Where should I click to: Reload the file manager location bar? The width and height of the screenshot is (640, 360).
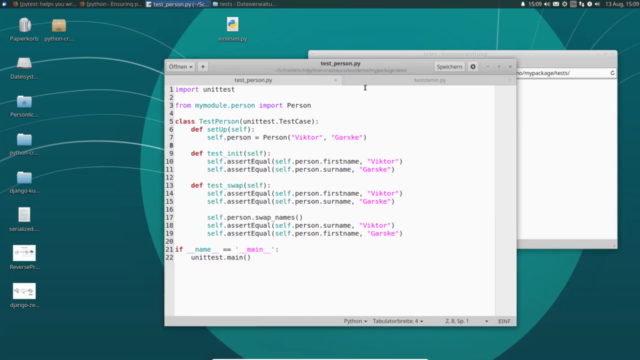coord(612,73)
